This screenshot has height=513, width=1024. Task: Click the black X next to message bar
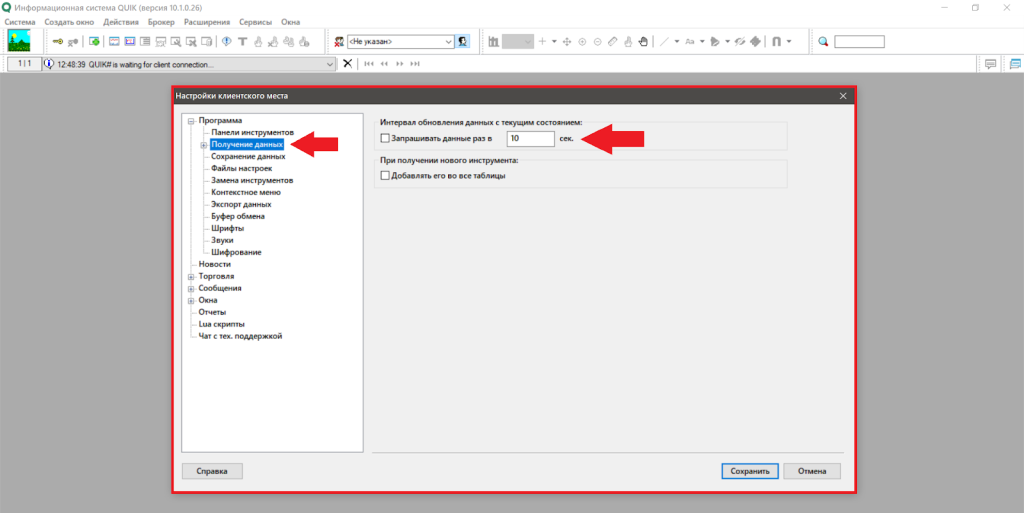(x=347, y=63)
